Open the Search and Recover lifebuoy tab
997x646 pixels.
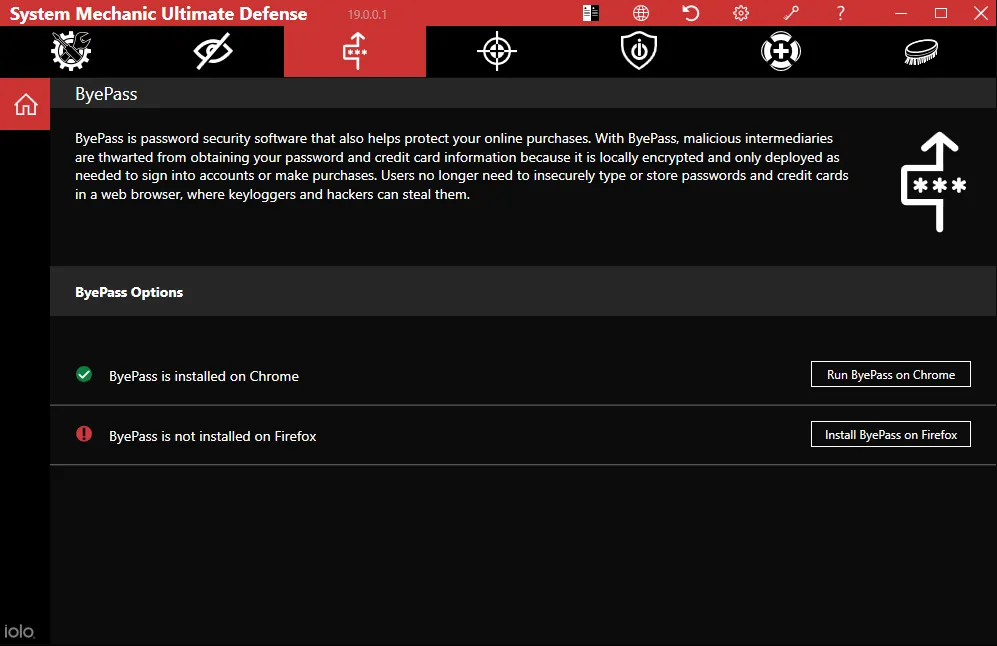780,51
